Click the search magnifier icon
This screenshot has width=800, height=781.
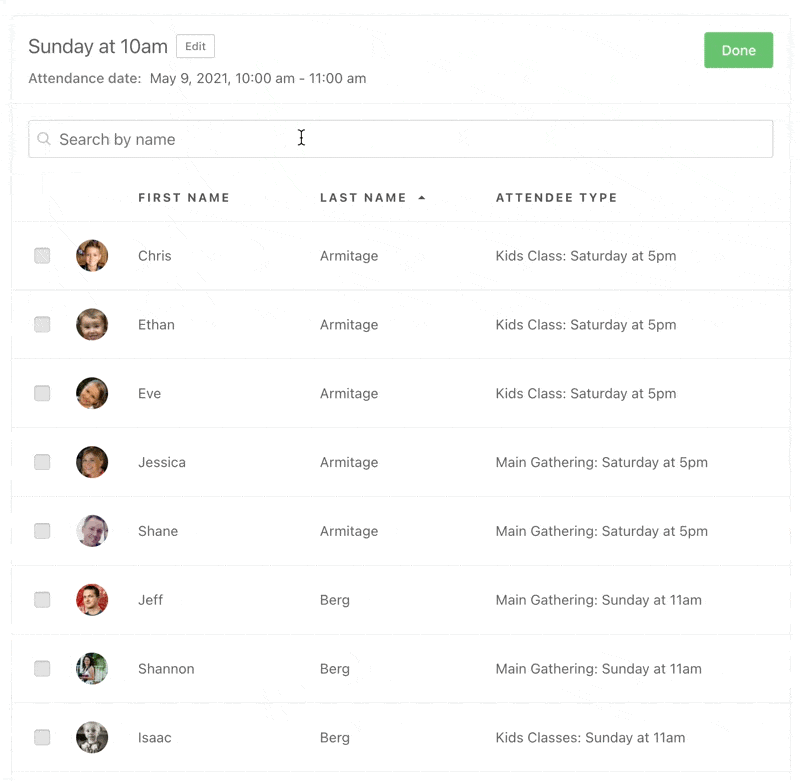pyautogui.click(x=44, y=139)
